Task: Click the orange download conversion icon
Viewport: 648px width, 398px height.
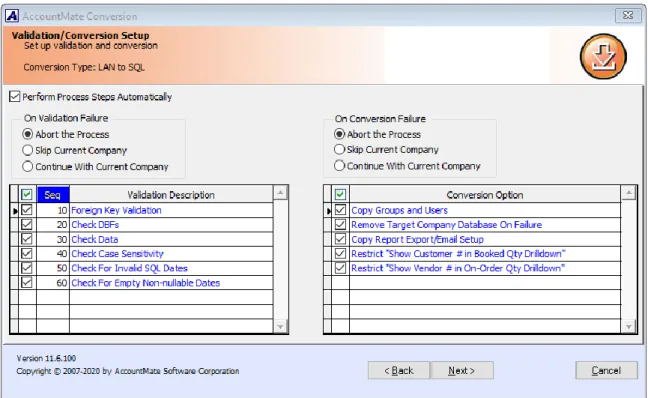Action: coord(603,57)
